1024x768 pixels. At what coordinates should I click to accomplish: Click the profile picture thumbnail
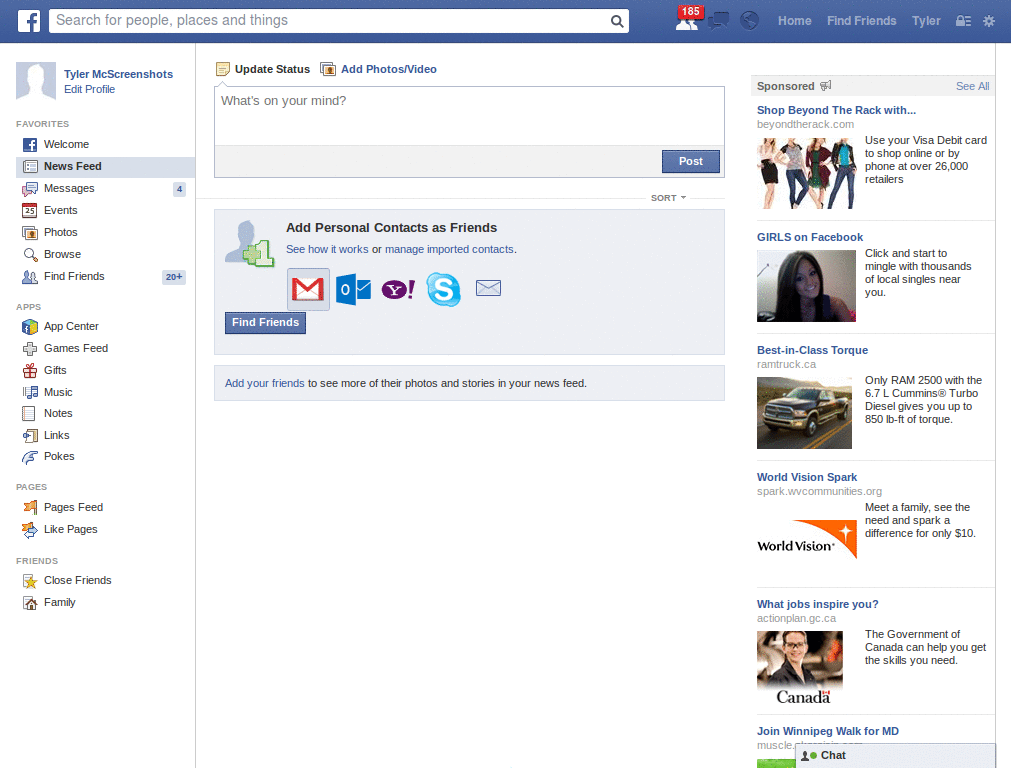point(36,82)
